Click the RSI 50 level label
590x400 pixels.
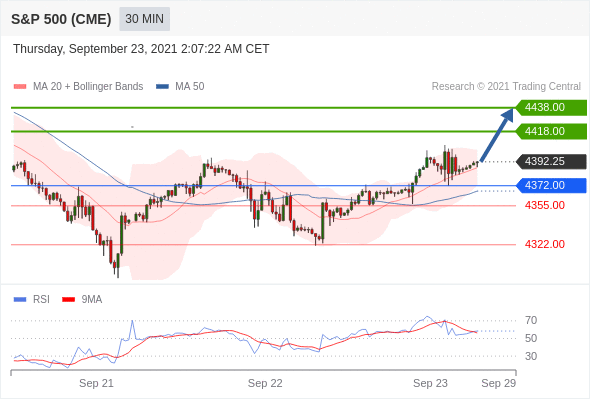coord(531,338)
